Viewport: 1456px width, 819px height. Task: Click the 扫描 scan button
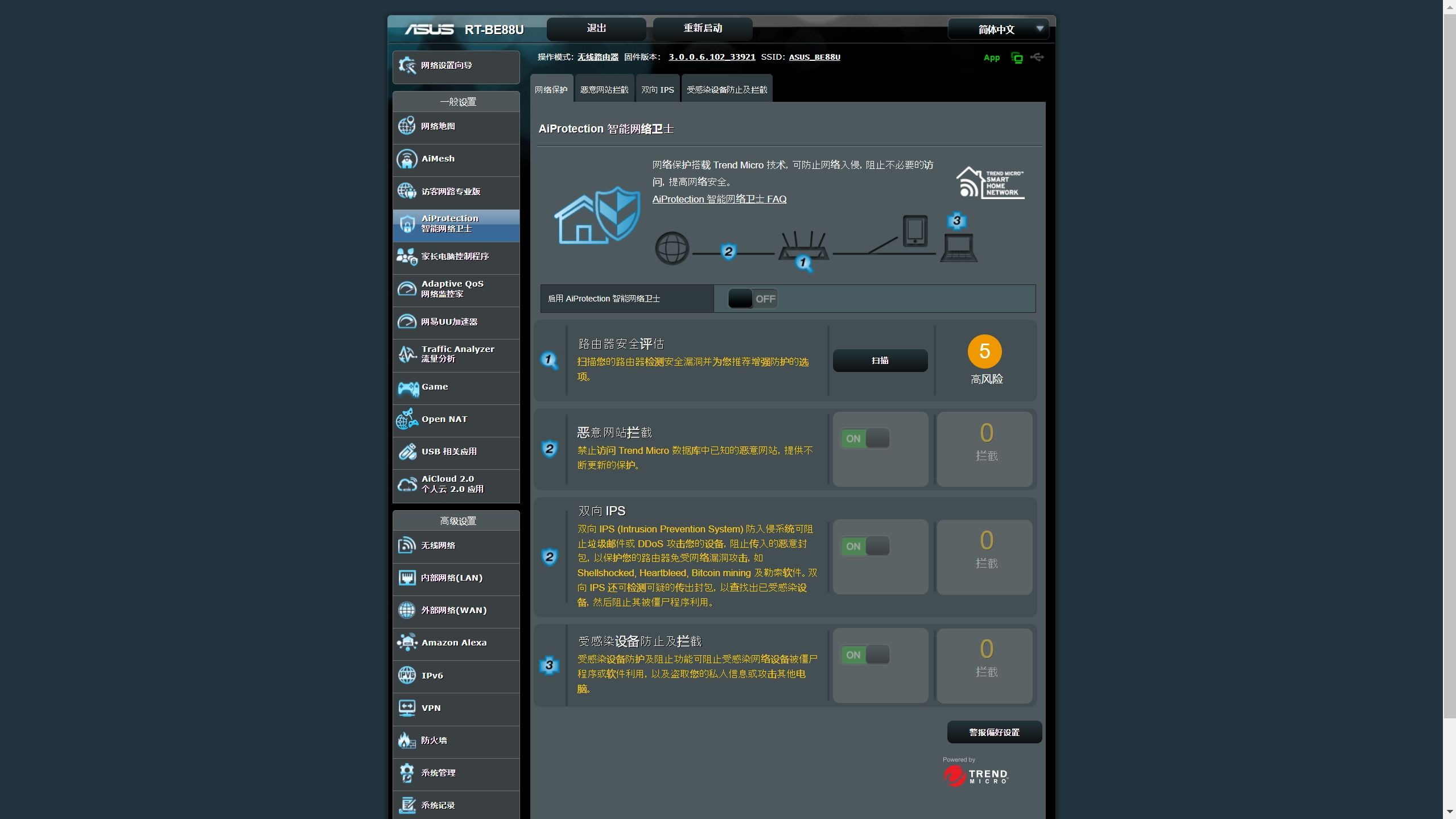[x=880, y=361]
